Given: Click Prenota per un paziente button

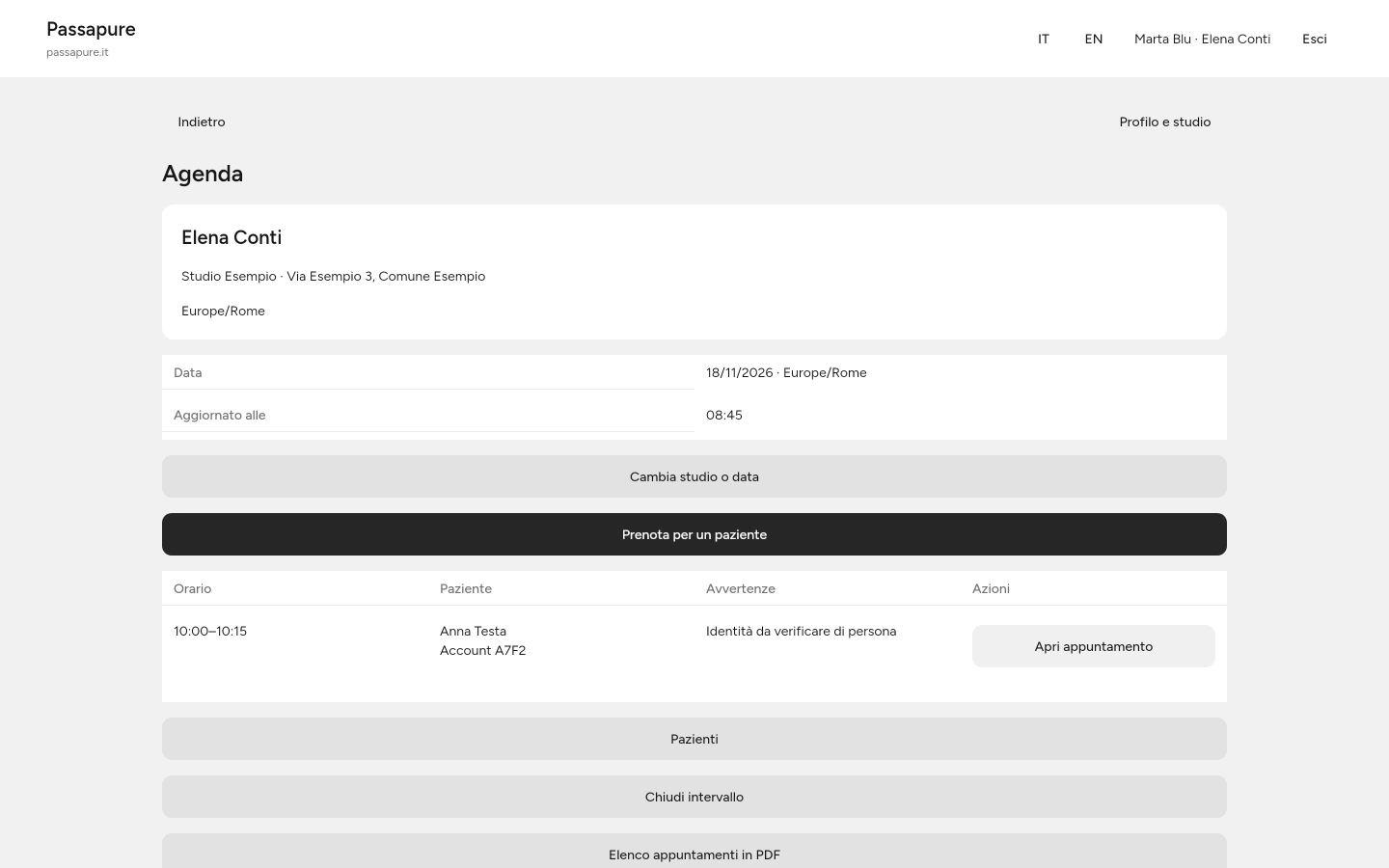Looking at the screenshot, I should coord(694,534).
